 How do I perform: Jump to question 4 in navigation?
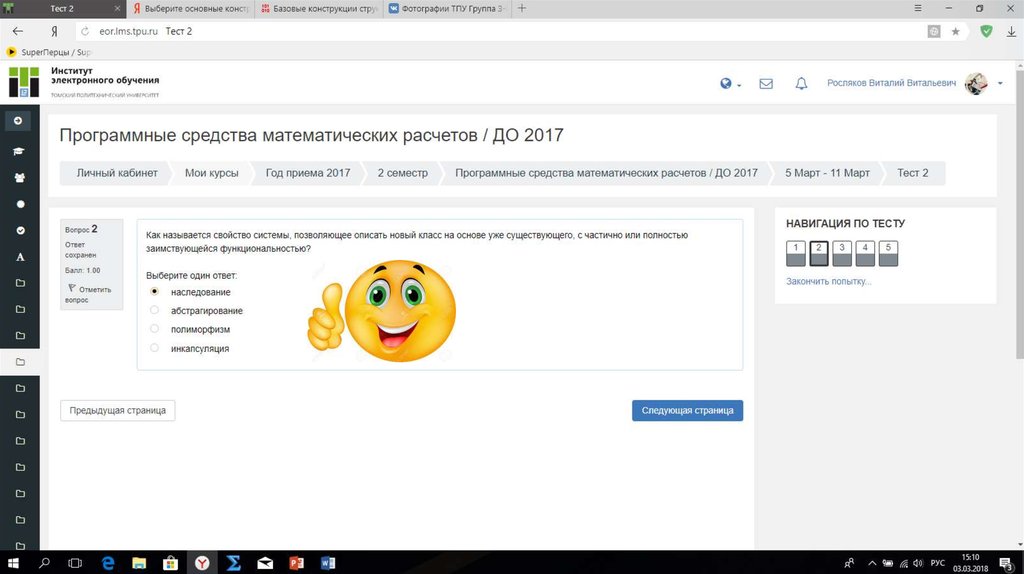(864, 253)
